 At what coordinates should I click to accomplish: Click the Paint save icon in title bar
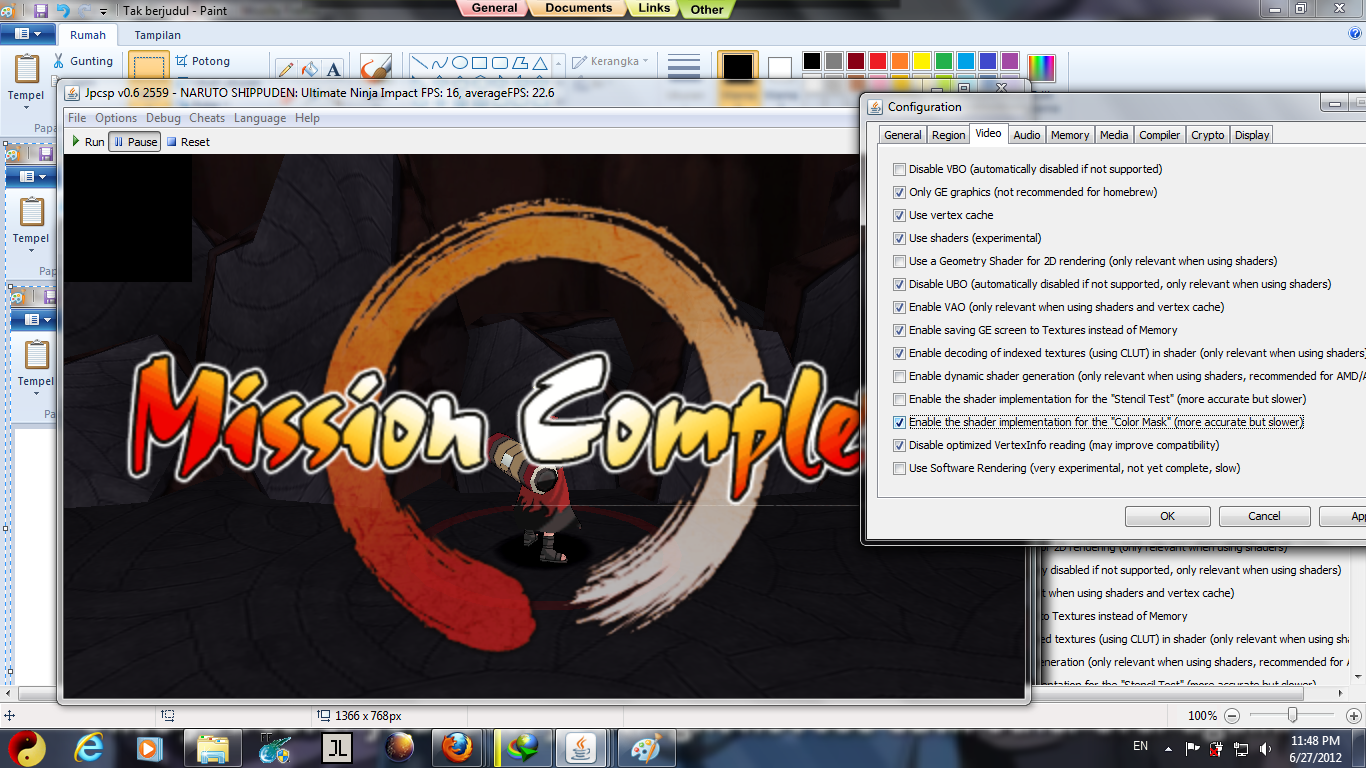point(41,10)
